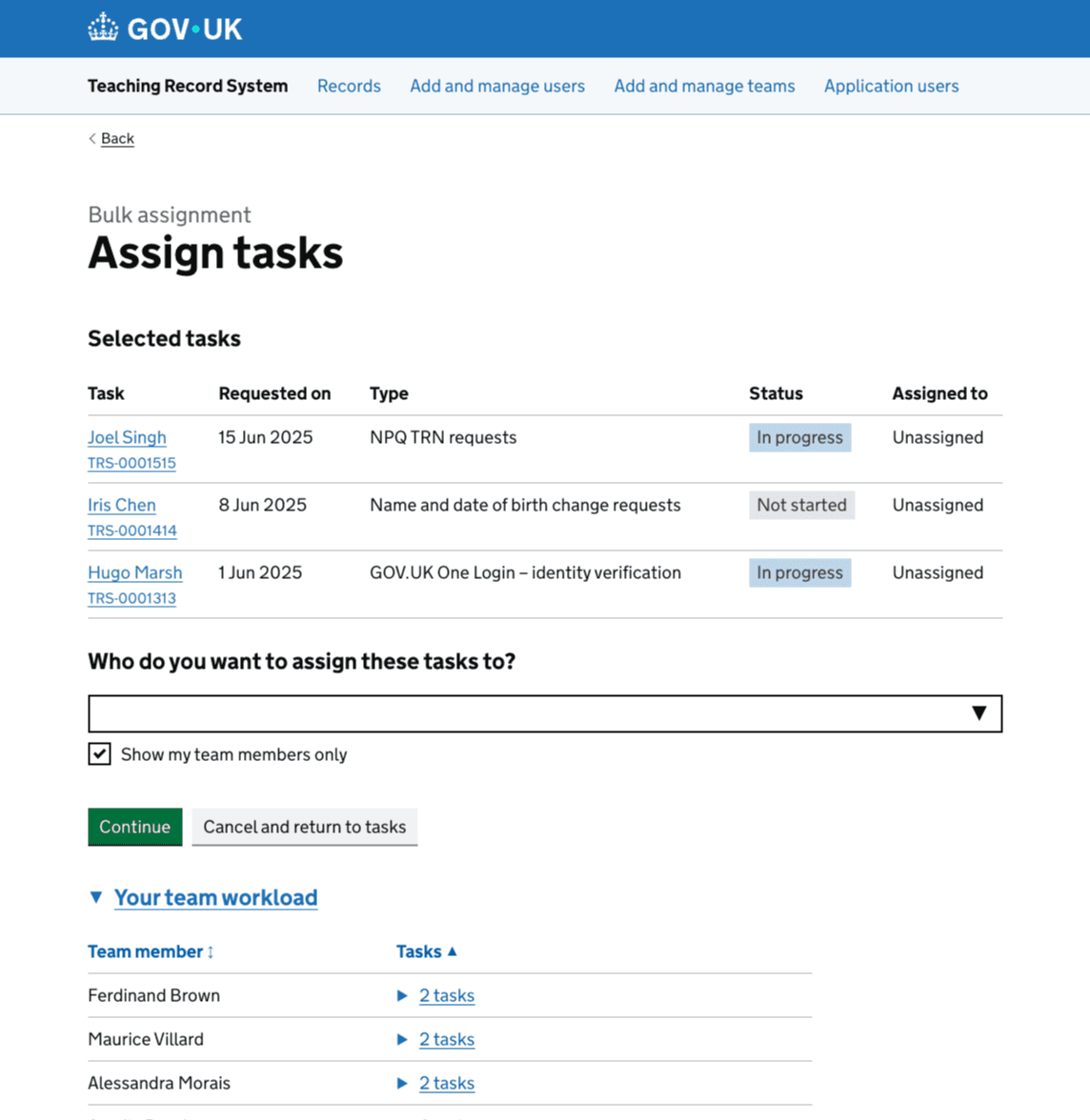The image size is (1090, 1120).
Task: Click Unassigned in Hugo Marsh row
Action: (938, 573)
